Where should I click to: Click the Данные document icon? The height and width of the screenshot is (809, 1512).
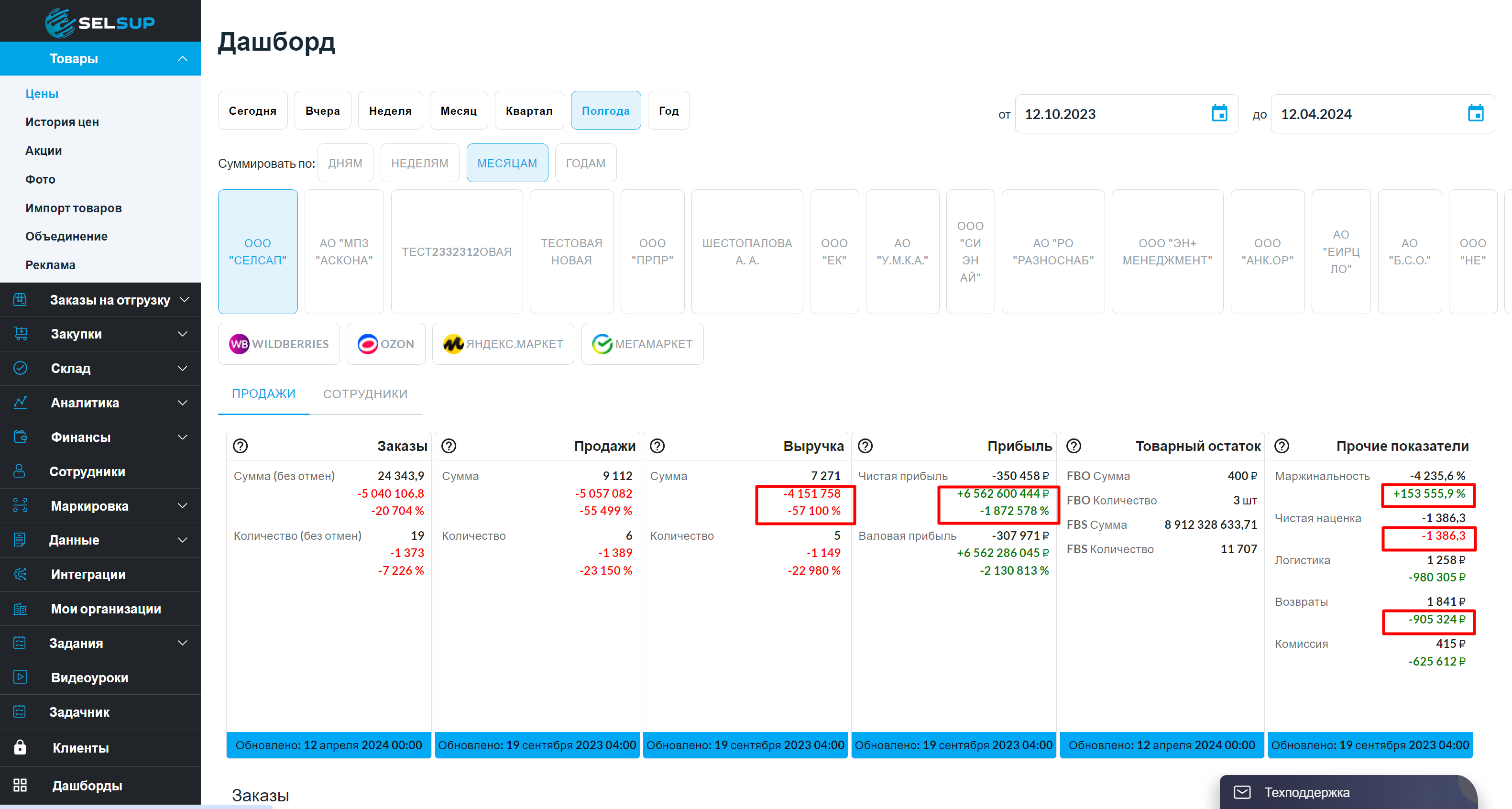tap(20, 539)
